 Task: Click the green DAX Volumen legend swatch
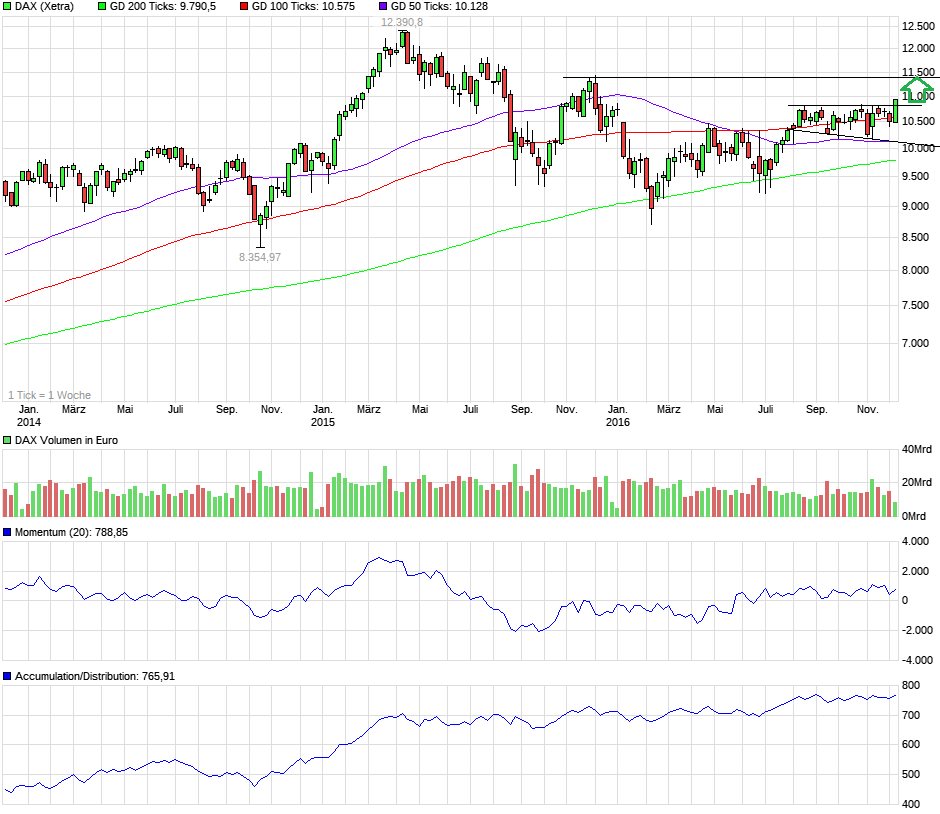[7, 441]
